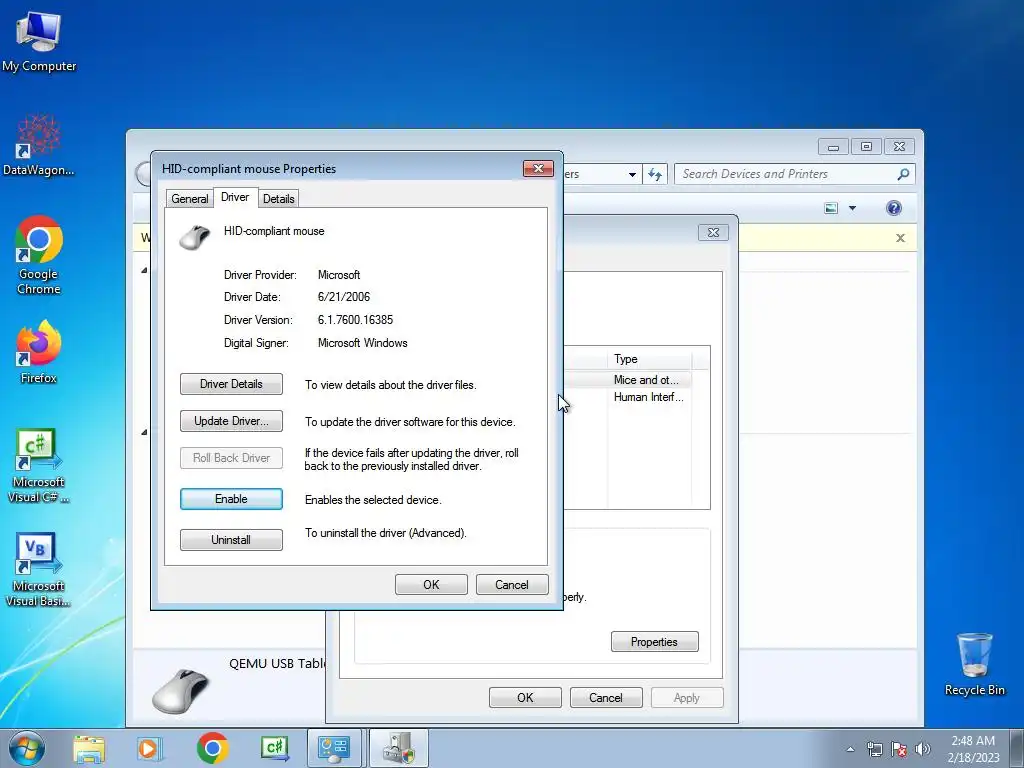Screen dimensions: 1024x768
Task: Click the refresh address bar button
Action: point(655,174)
